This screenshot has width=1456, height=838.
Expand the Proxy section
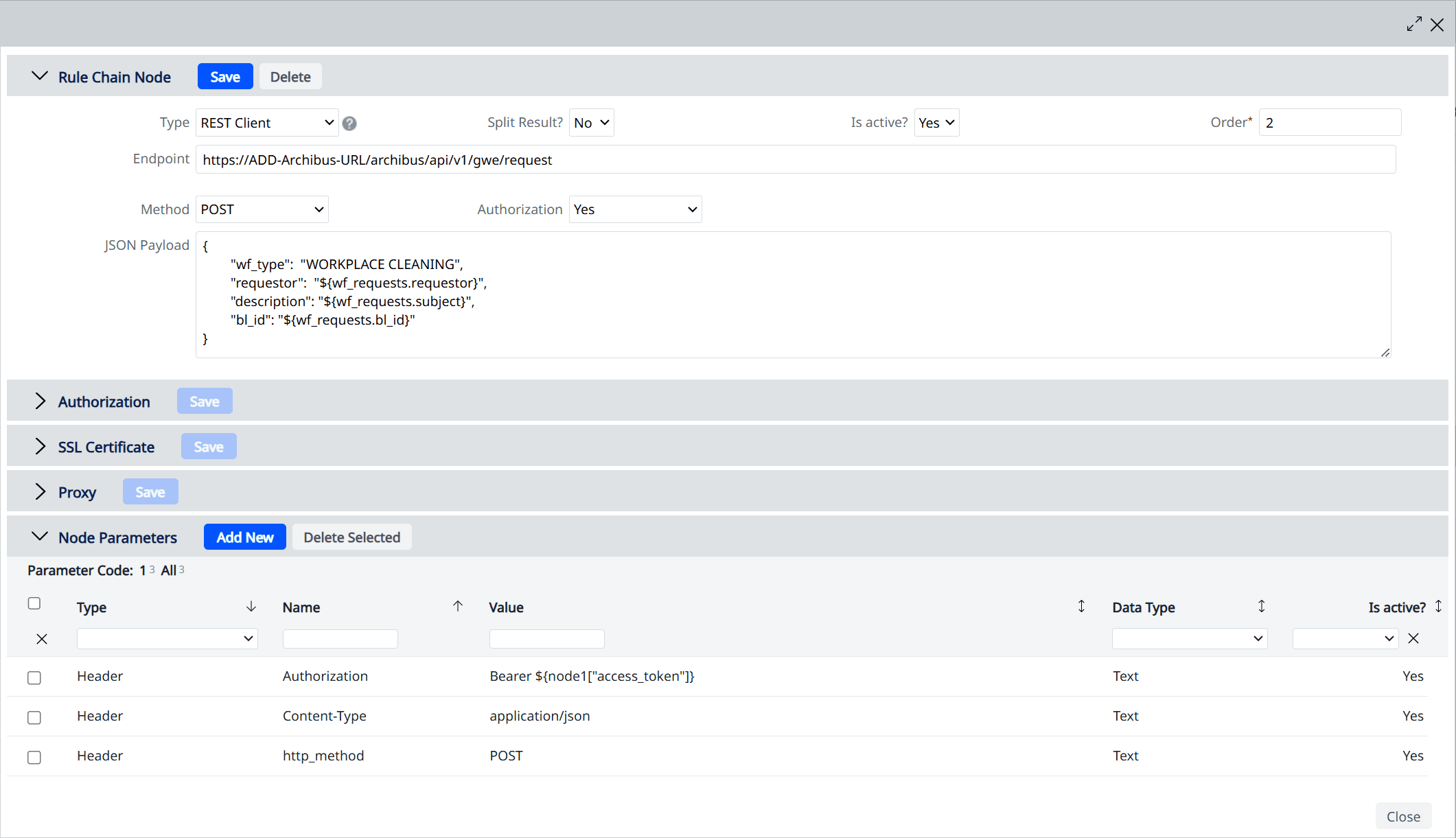click(40, 492)
